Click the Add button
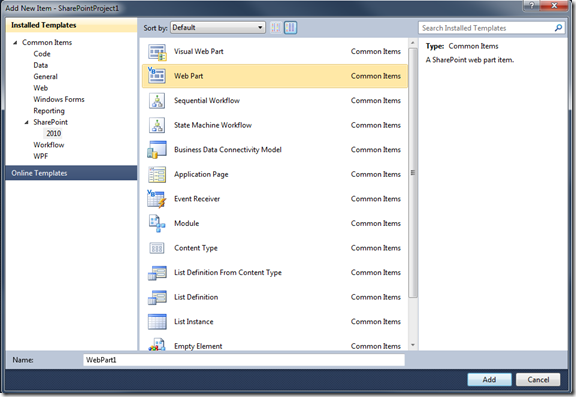Screen dimensions: 576x397 [489, 380]
